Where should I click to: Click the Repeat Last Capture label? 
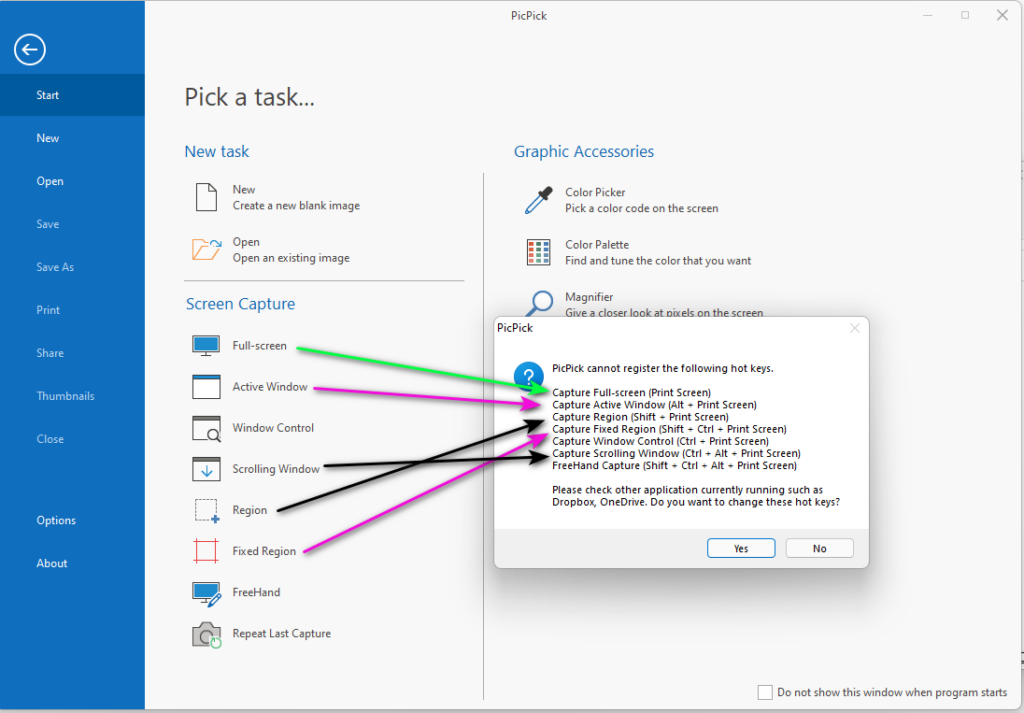pos(281,634)
